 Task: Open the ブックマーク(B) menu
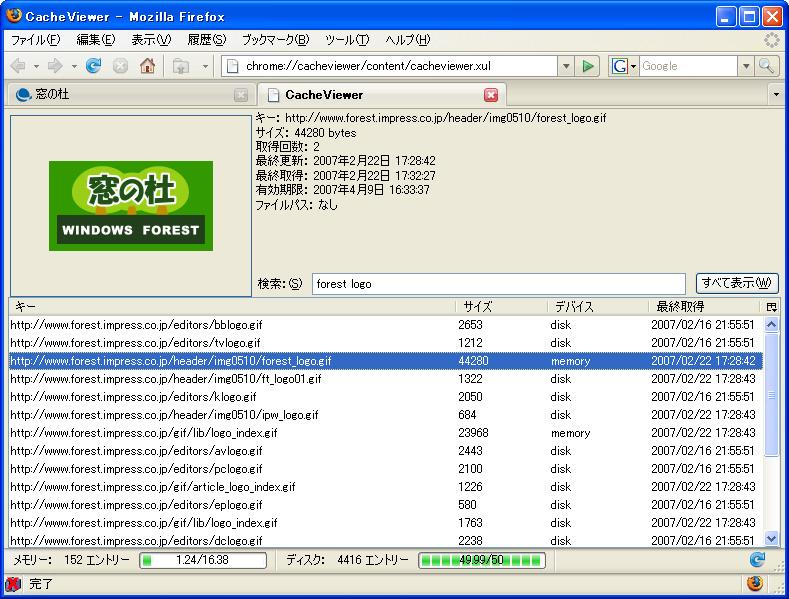click(275, 40)
